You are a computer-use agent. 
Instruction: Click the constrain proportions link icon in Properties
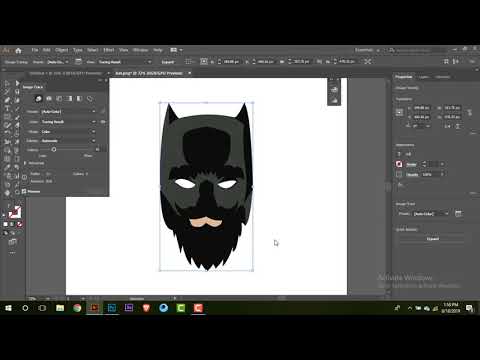(470, 113)
